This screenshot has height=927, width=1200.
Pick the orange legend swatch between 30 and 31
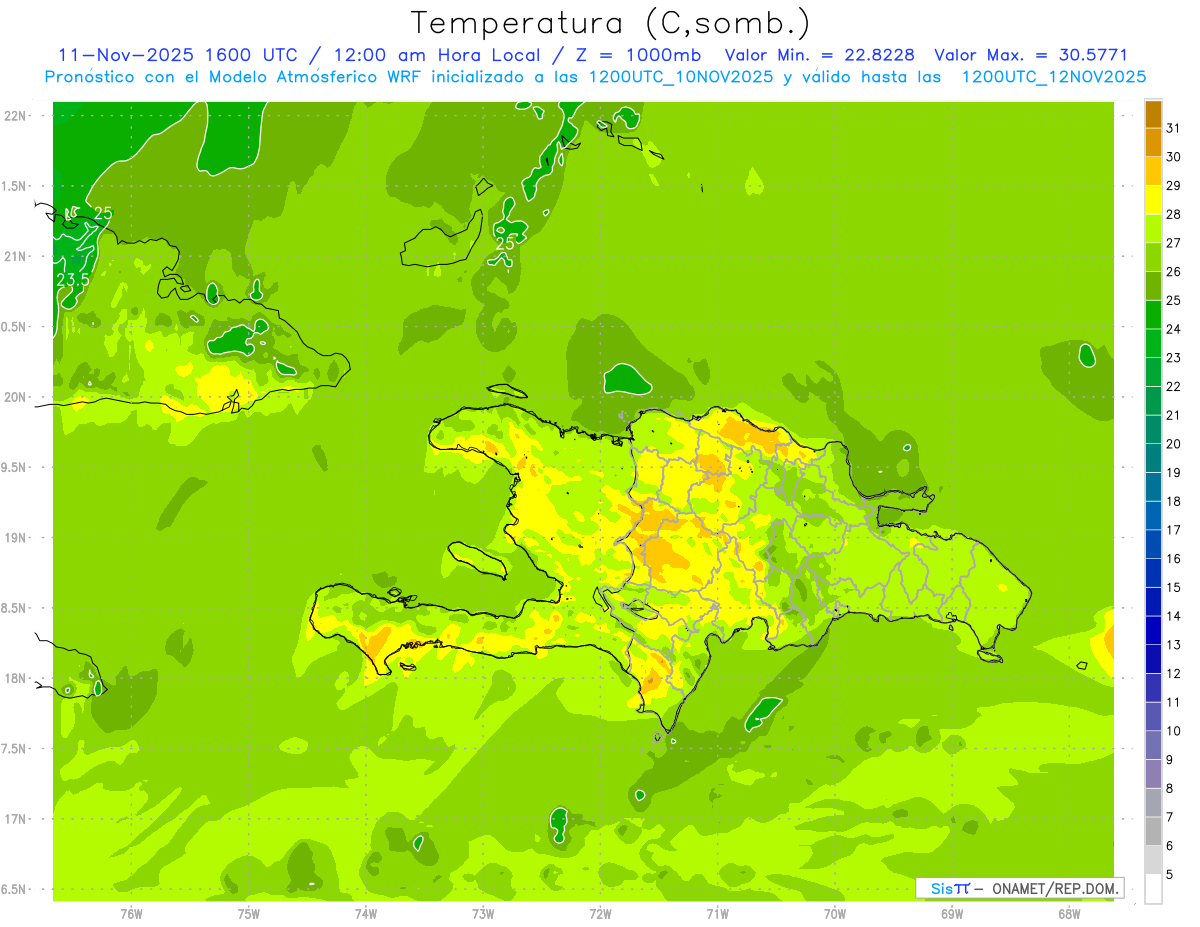(x=1153, y=143)
